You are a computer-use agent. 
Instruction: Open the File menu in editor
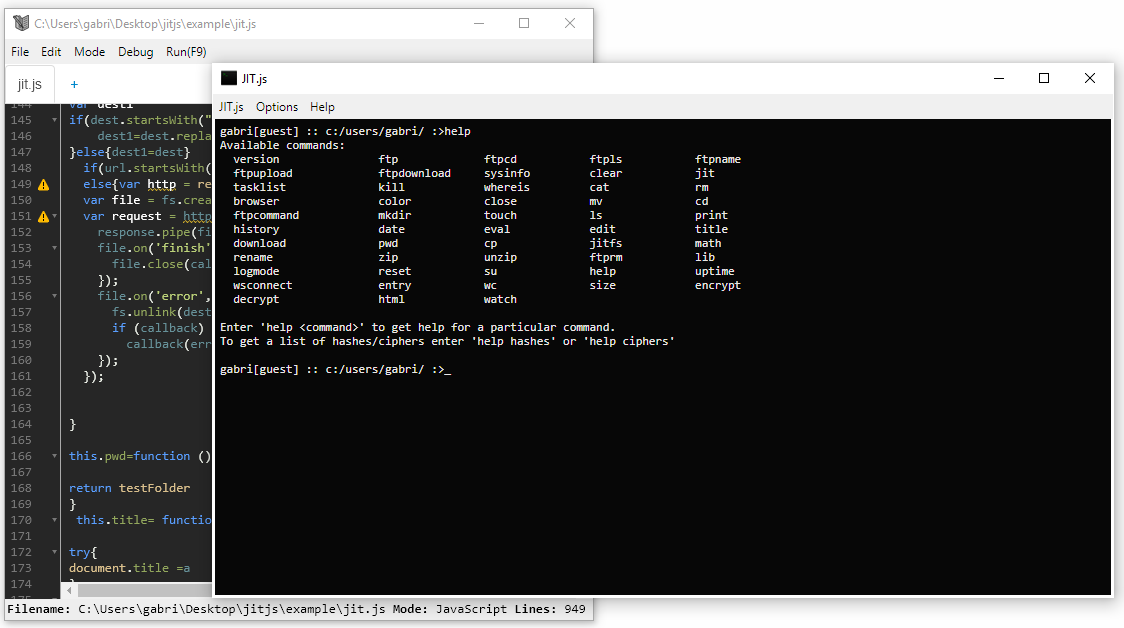click(20, 52)
